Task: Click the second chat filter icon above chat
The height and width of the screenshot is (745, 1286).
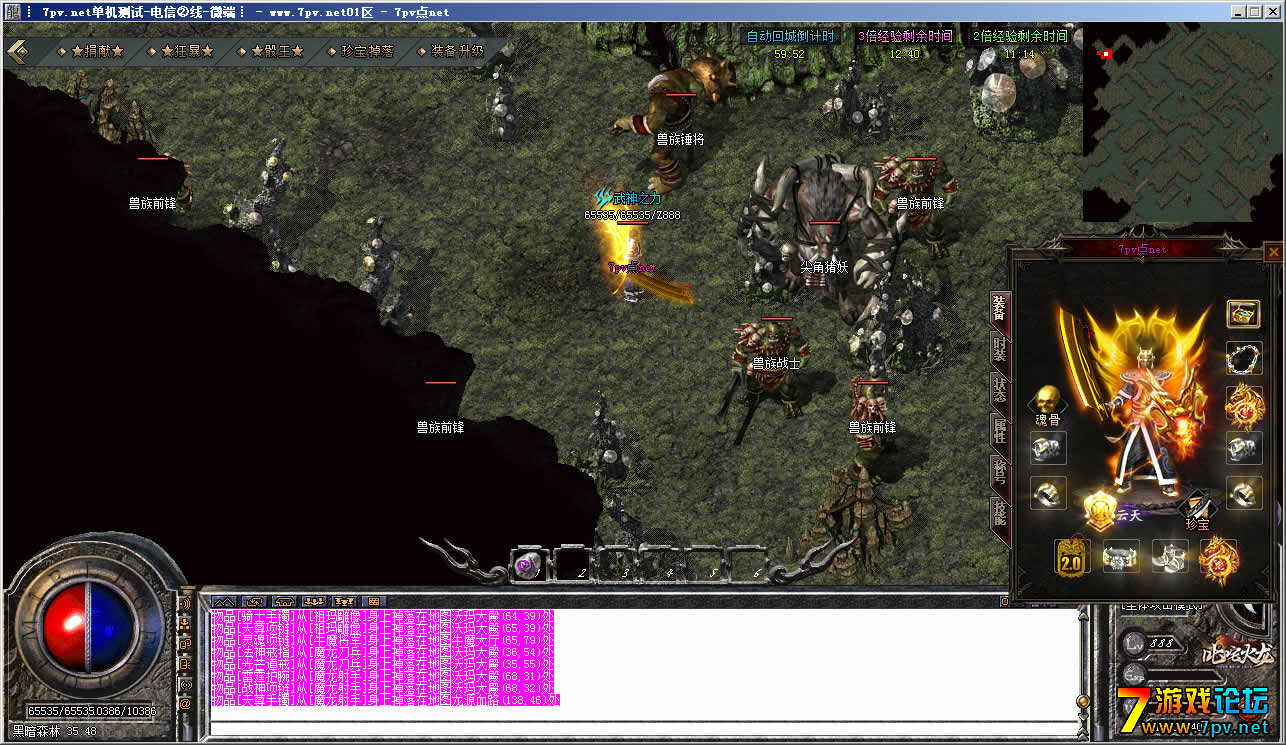Action: [x=254, y=602]
